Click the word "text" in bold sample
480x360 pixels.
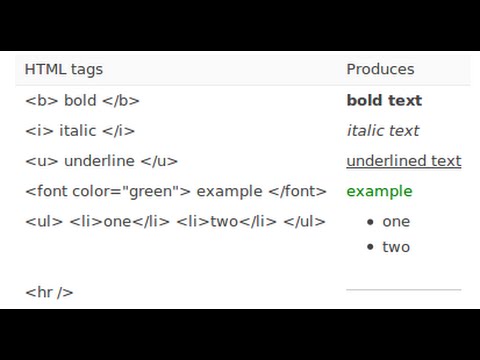click(x=405, y=100)
